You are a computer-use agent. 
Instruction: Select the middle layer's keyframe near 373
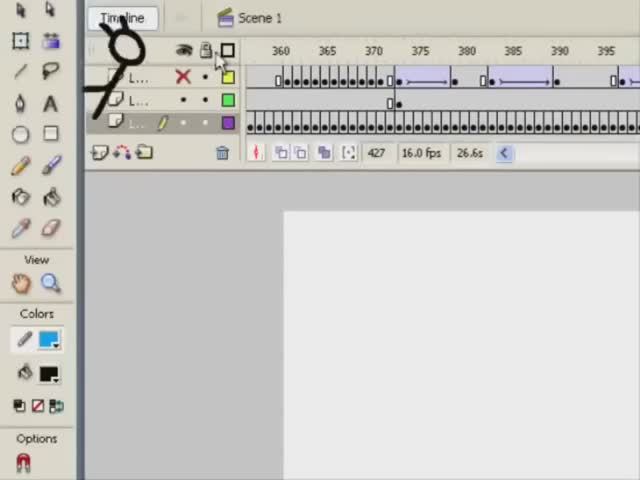click(399, 104)
